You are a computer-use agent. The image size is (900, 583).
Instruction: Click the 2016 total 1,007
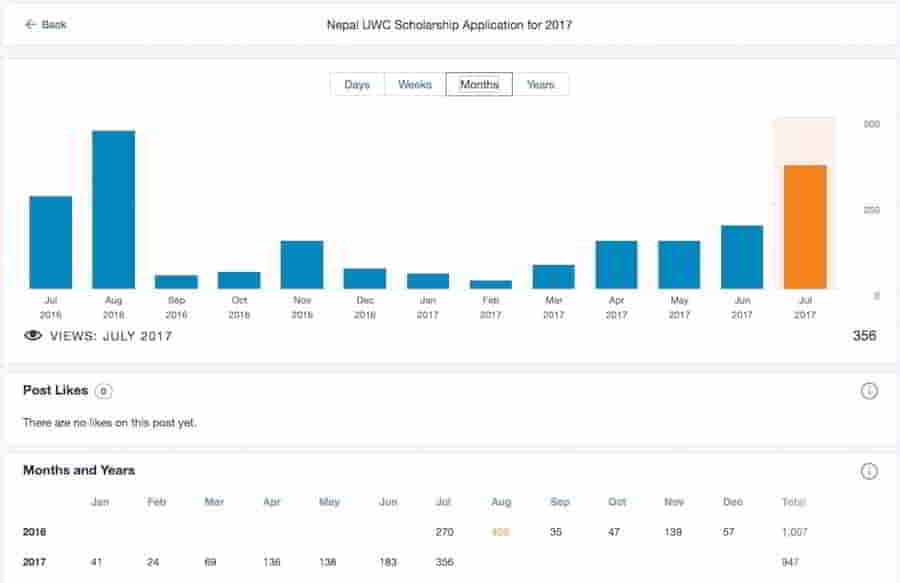pos(794,532)
